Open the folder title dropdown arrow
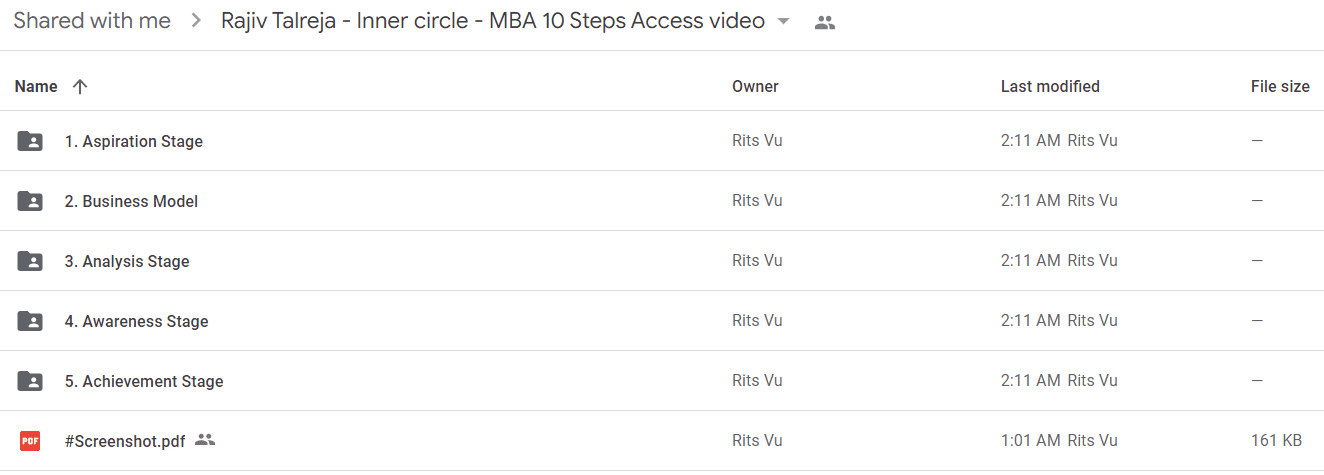Viewport: 1324px width, 475px height. click(x=784, y=22)
